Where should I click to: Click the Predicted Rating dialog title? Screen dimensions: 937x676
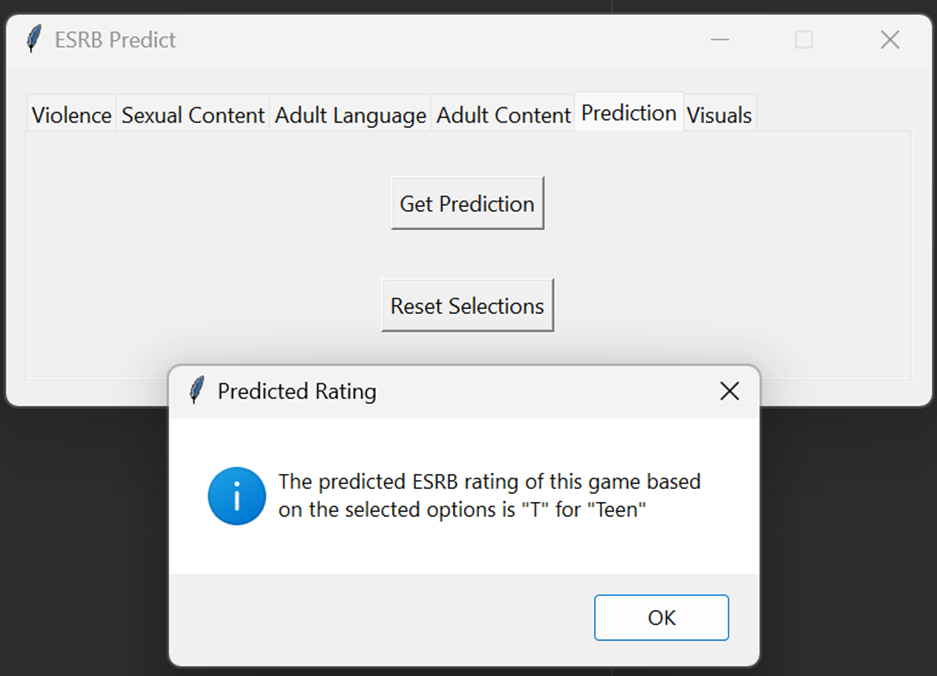[299, 391]
